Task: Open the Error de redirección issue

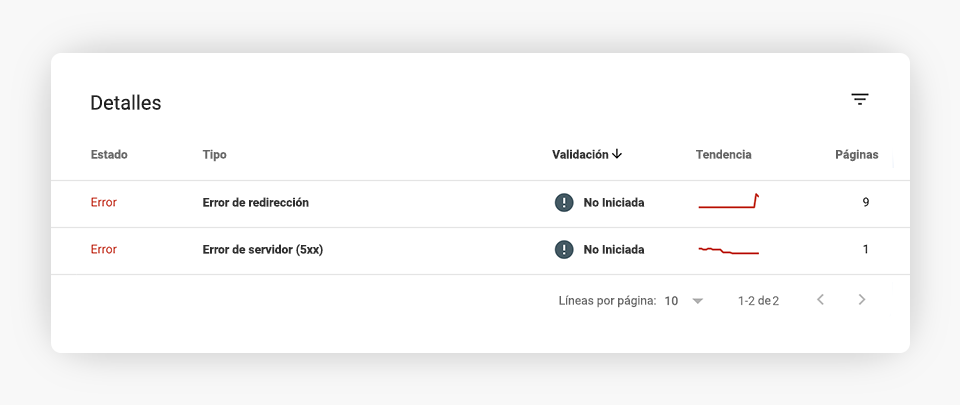Action: click(255, 202)
